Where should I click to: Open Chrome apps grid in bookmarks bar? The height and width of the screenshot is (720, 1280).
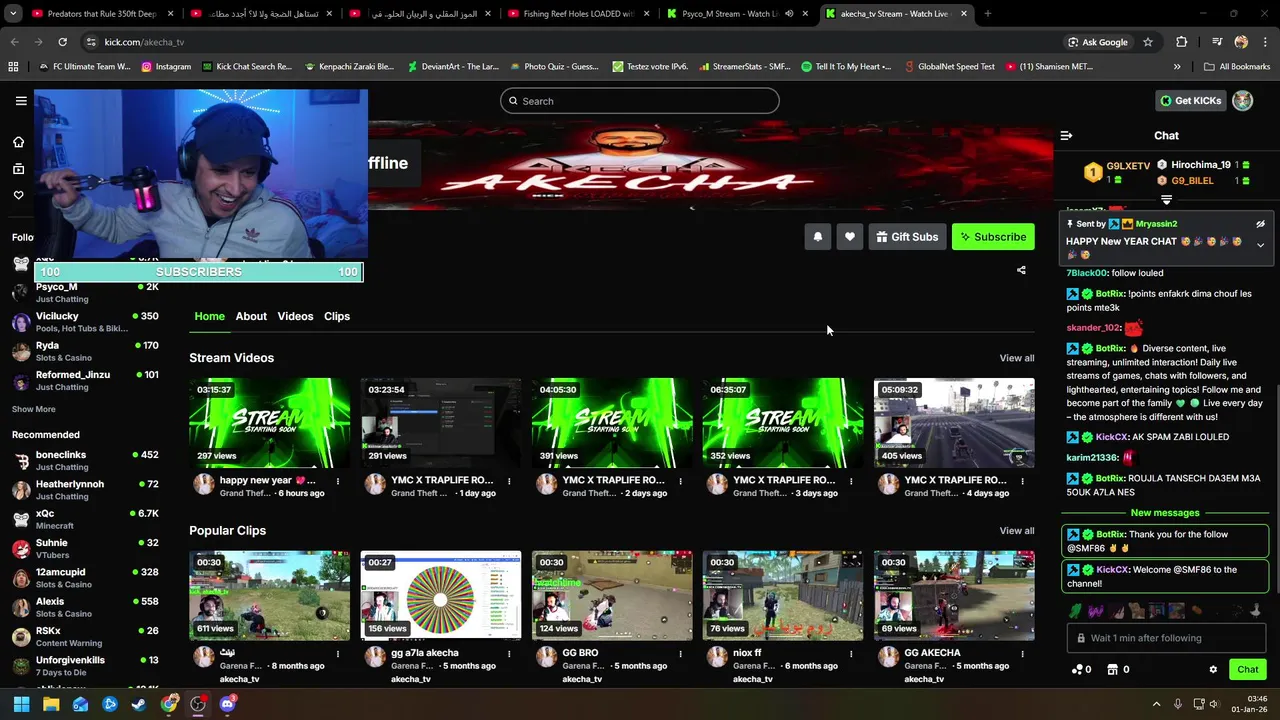coord(13,67)
